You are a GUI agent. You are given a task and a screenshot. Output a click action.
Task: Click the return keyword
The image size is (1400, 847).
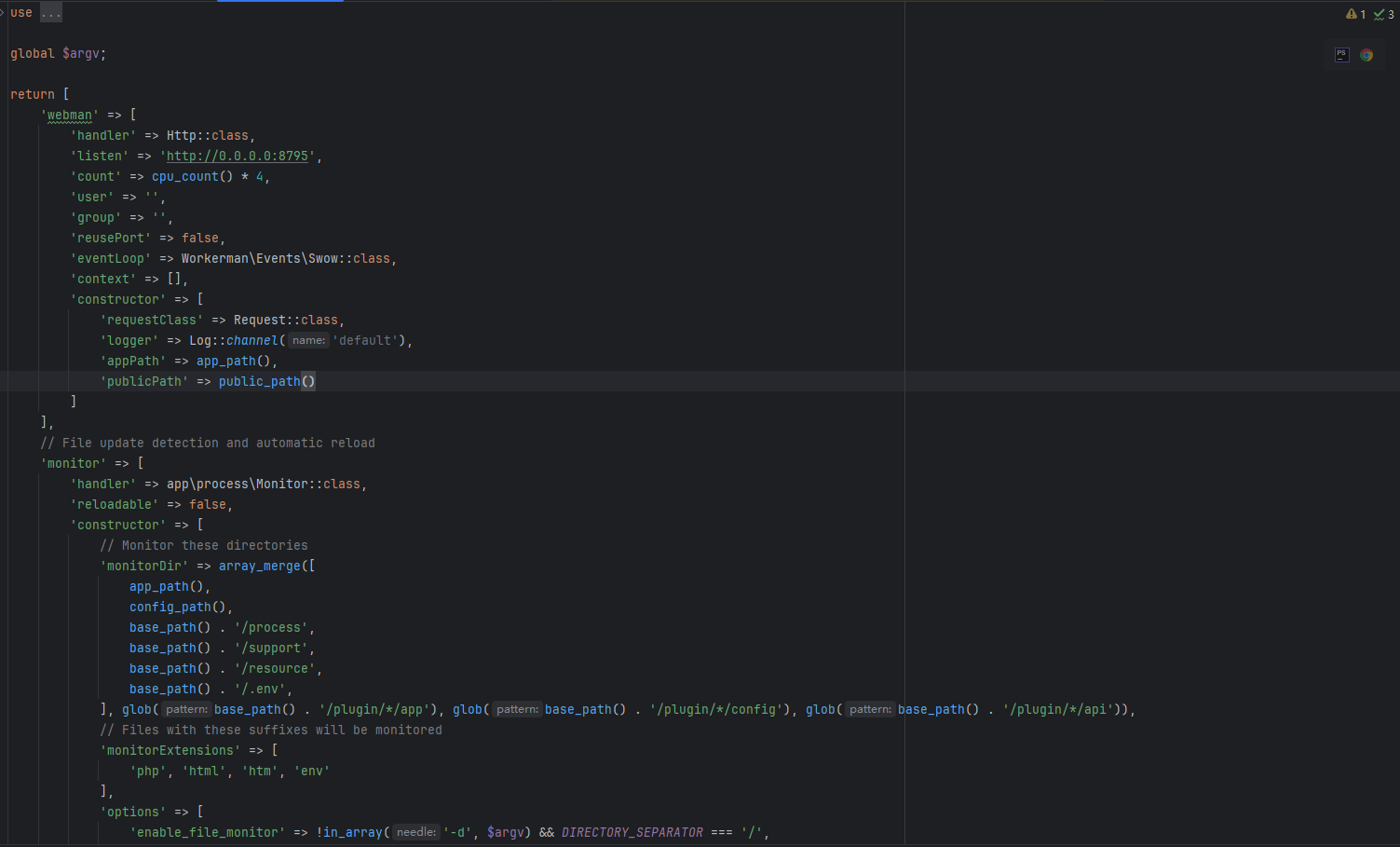[x=33, y=94]
